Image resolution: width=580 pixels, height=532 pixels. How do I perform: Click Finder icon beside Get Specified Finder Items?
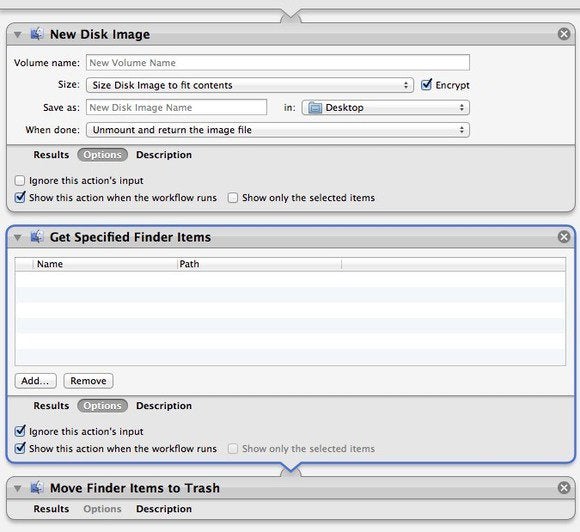(37, 236)
